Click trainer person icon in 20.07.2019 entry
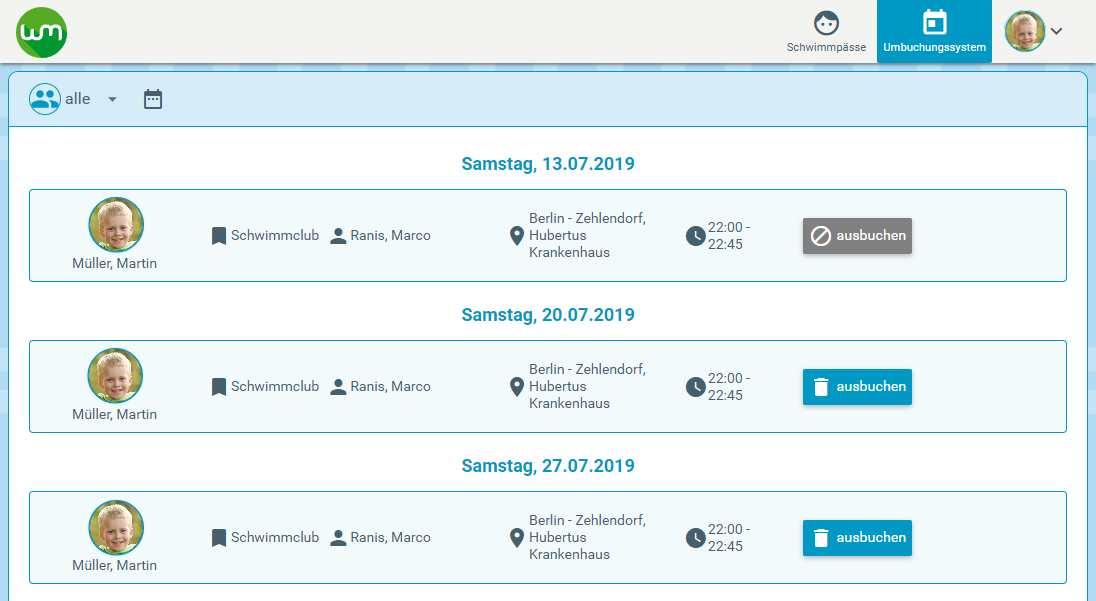 point(338,387)
